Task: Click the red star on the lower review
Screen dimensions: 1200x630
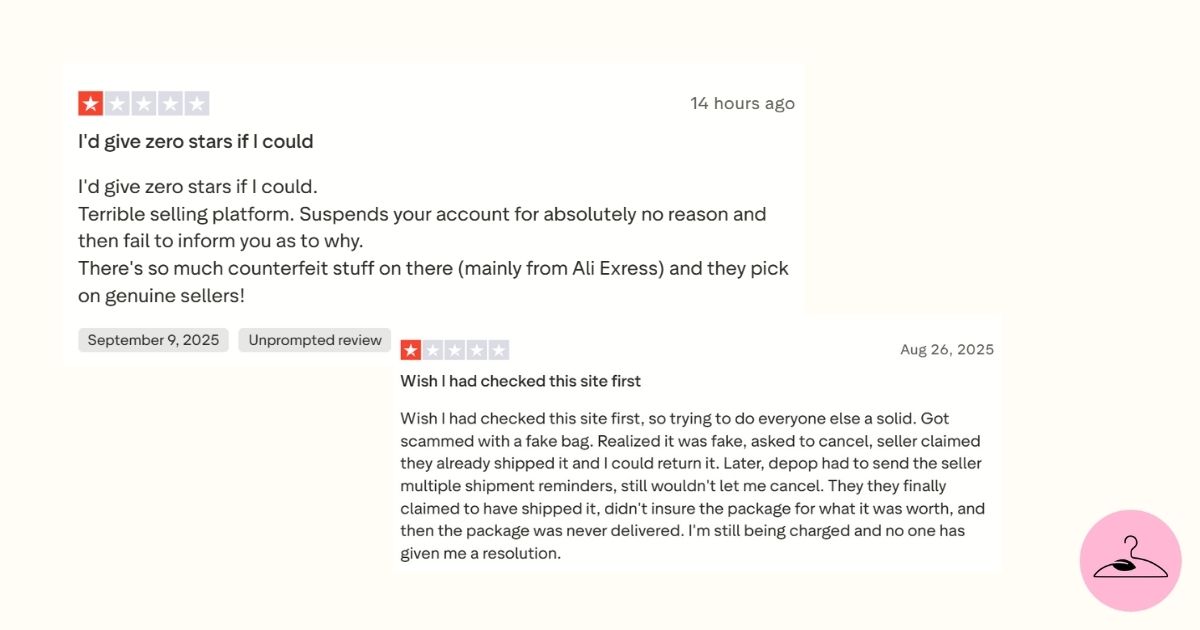Action: pyautogui.click(x=411, y=350)
